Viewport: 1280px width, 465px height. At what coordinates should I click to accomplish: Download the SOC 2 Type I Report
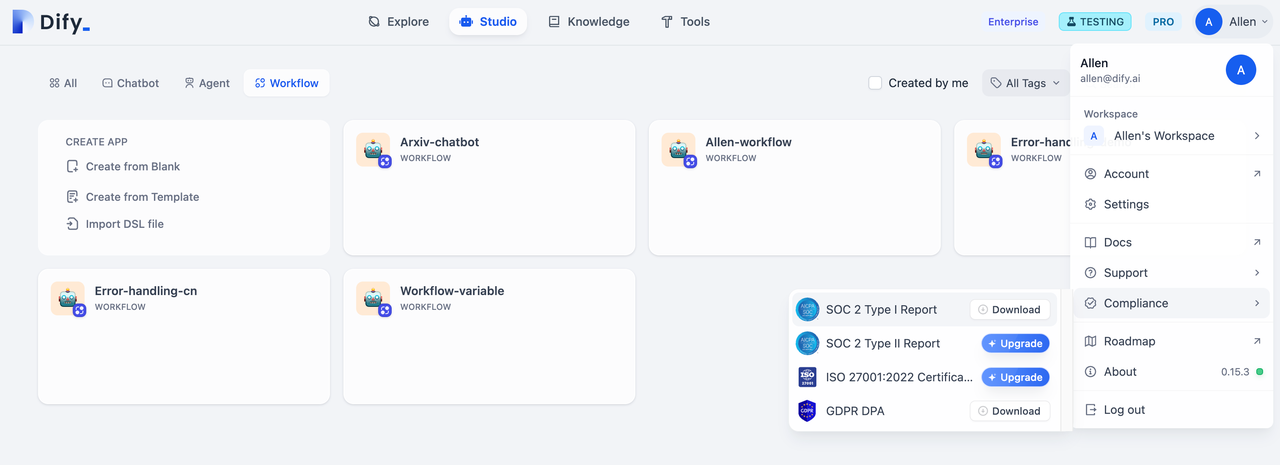click(1009, 310)
